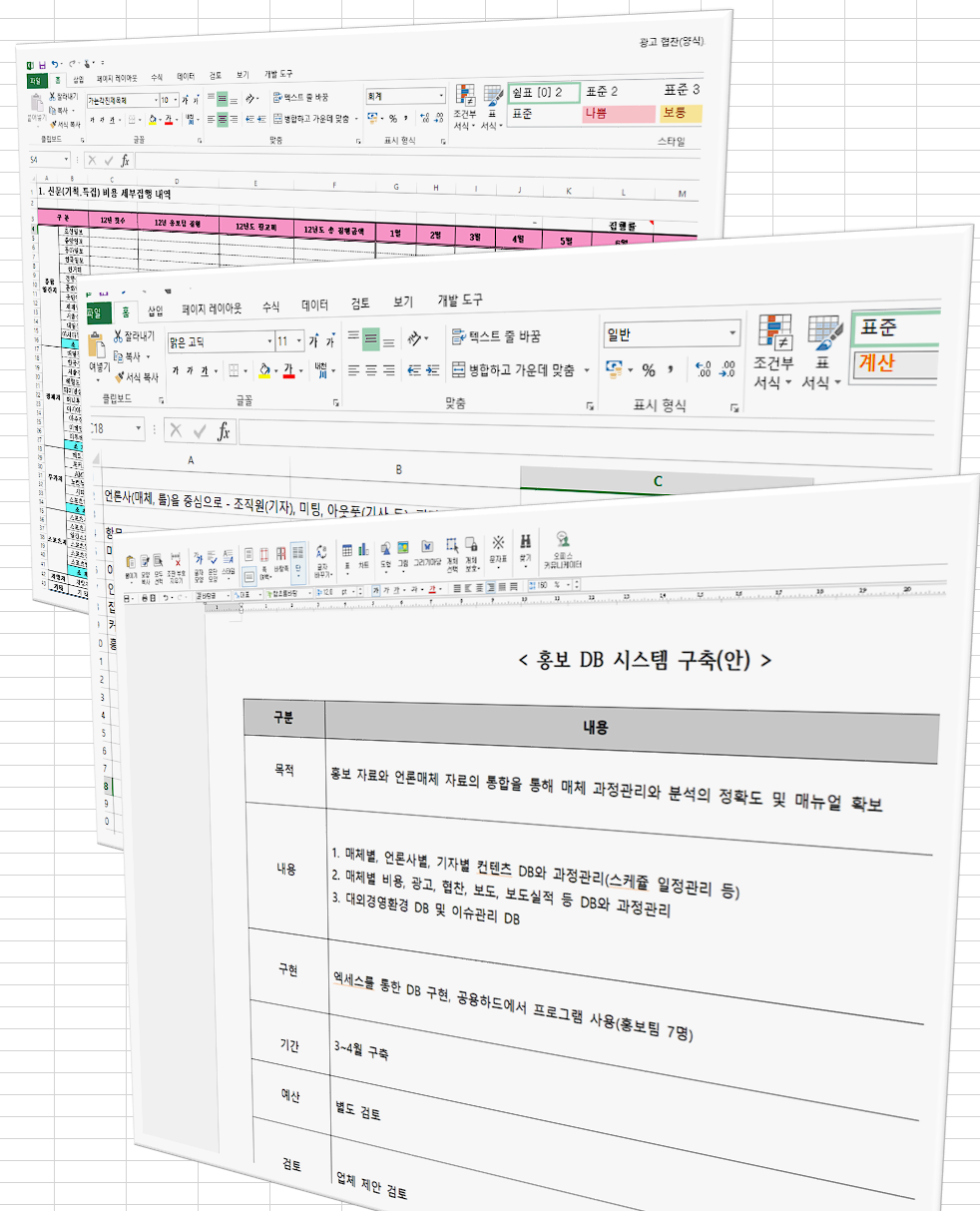Click the 찾기 binoculars icon in Hangul toolbar
The image size is (980, 1211).
(x=525, y=544)
